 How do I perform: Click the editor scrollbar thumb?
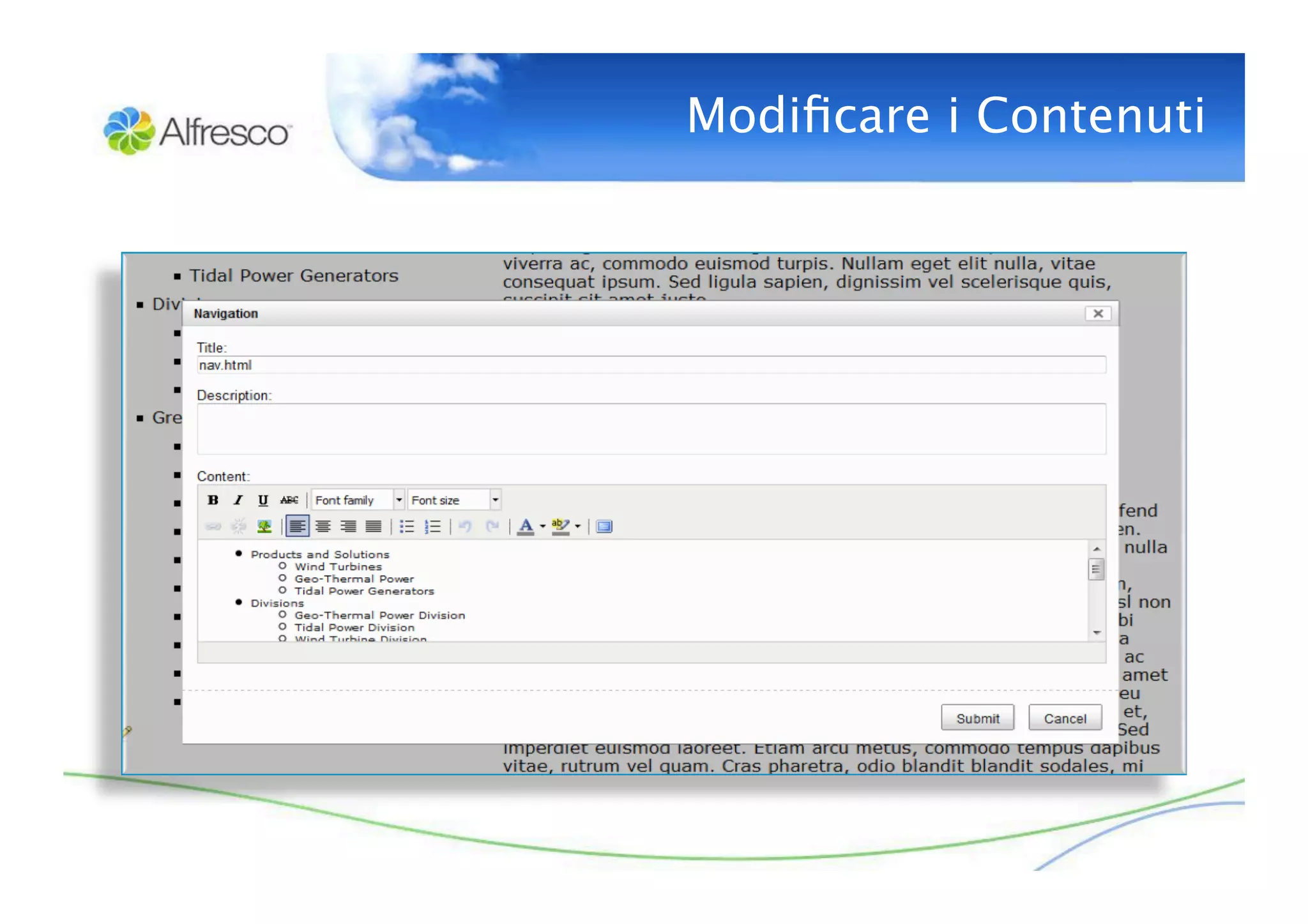click(1097, 569)
